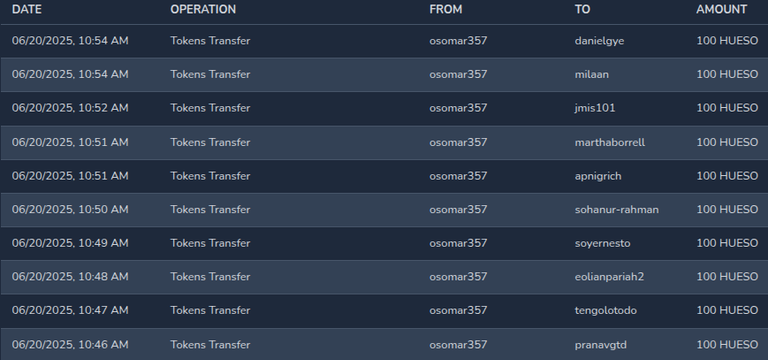Click 100 HUESO amount in the 10:48 AM row
The image size is (768, 360).
pyautogui.click(x=727, y=277)
